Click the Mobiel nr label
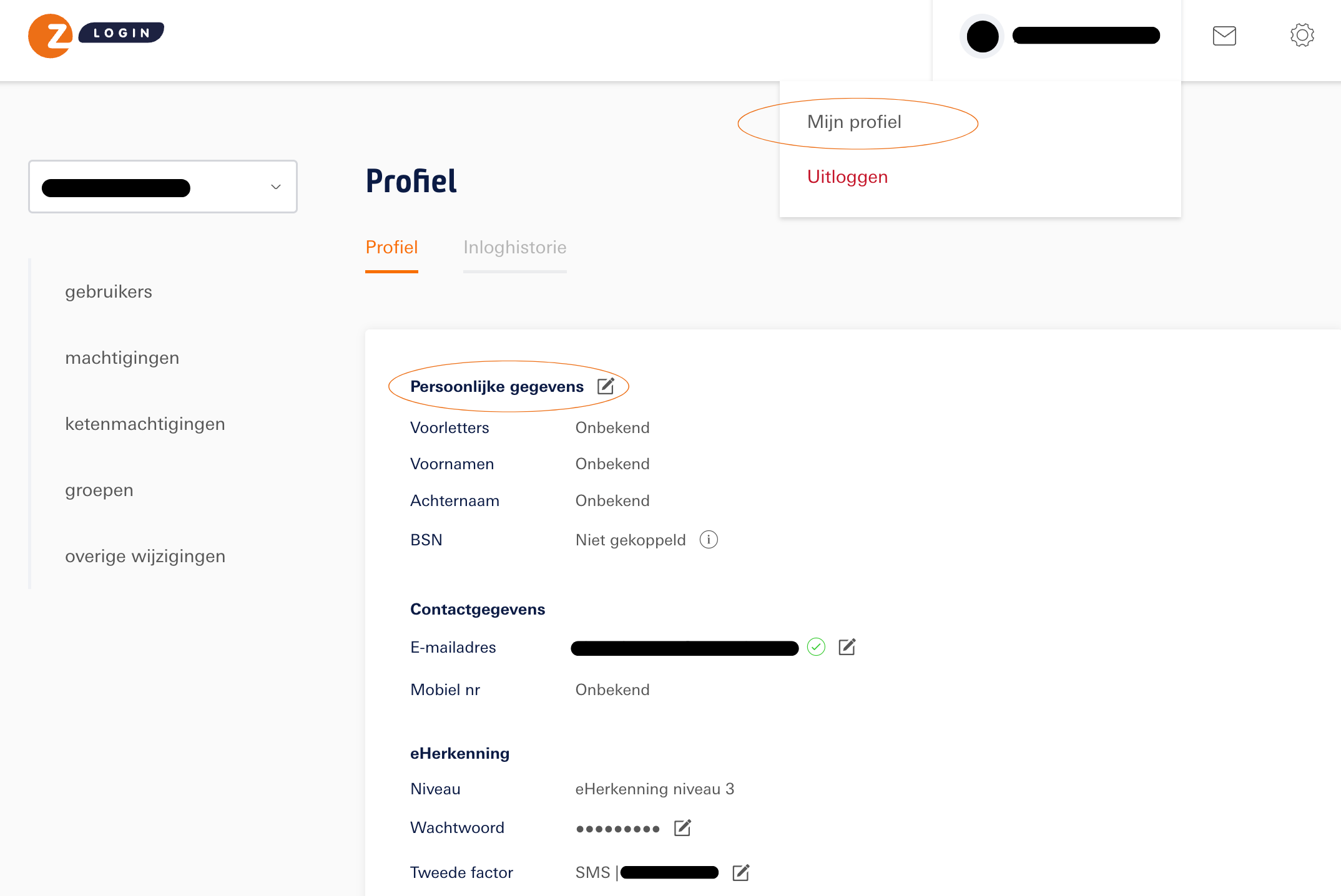This screenshot has height=896, width=1341. 445,689
